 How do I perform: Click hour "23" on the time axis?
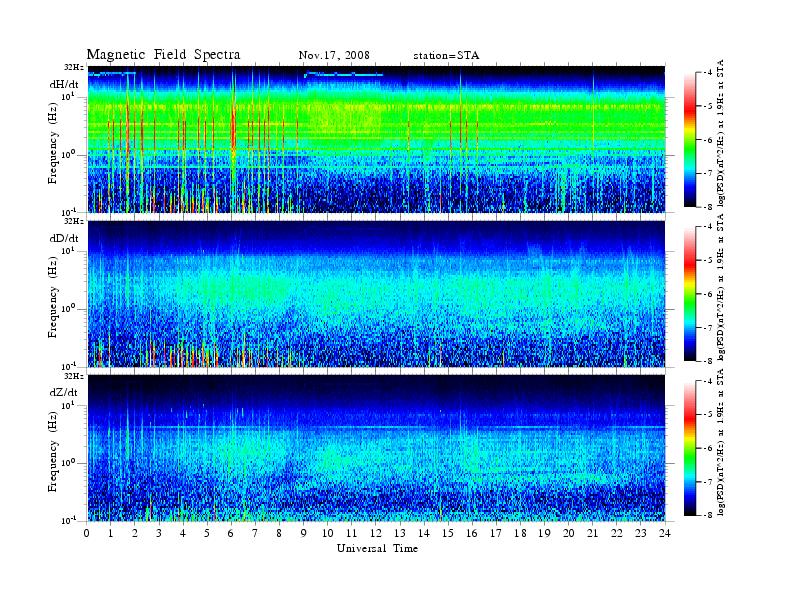point(641,533)
